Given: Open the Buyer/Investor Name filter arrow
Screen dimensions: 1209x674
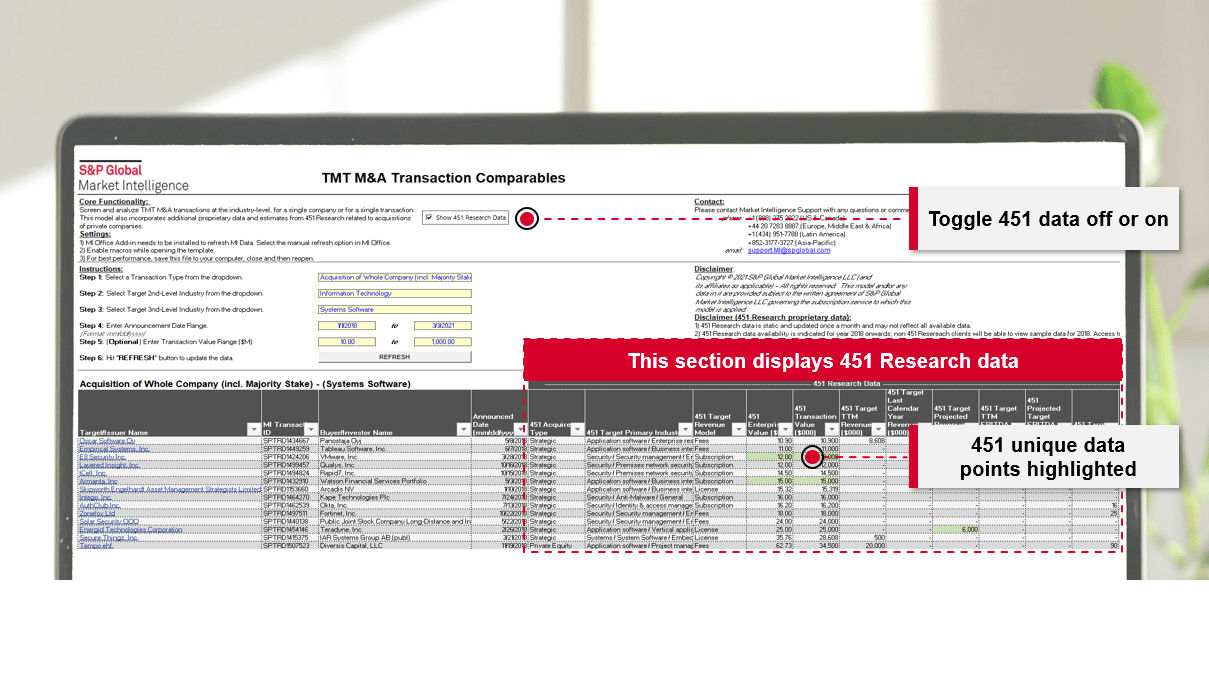Looking at the screenshot, I should point(464,429).
